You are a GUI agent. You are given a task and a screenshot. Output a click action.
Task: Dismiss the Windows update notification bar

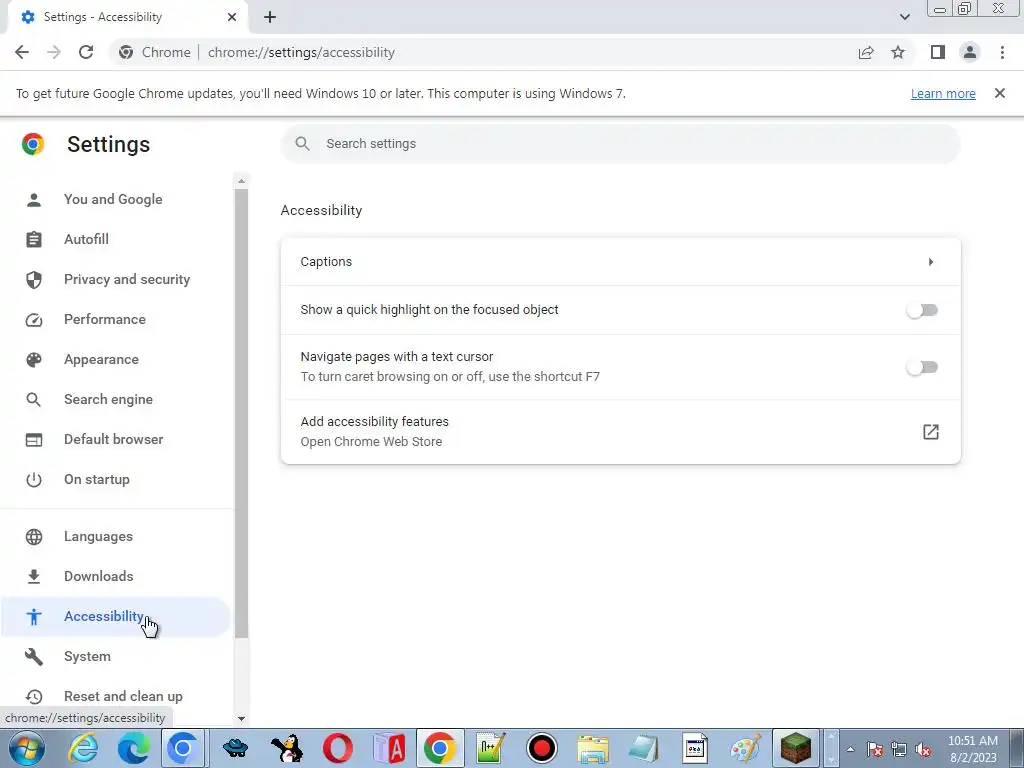[x=999, y=93]
